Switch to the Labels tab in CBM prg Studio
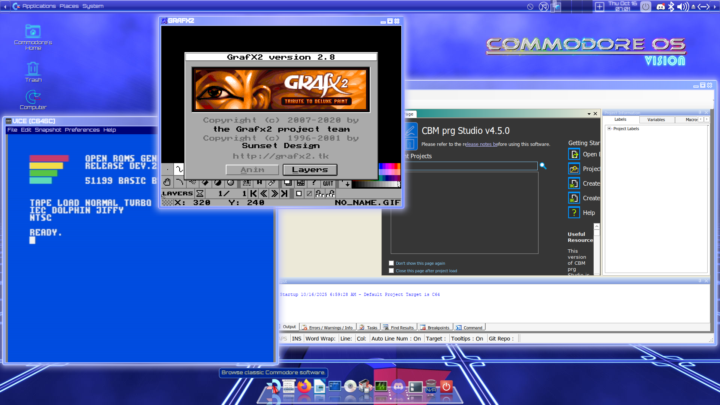This screenshot has height=405, width=720. pos(620,119)
